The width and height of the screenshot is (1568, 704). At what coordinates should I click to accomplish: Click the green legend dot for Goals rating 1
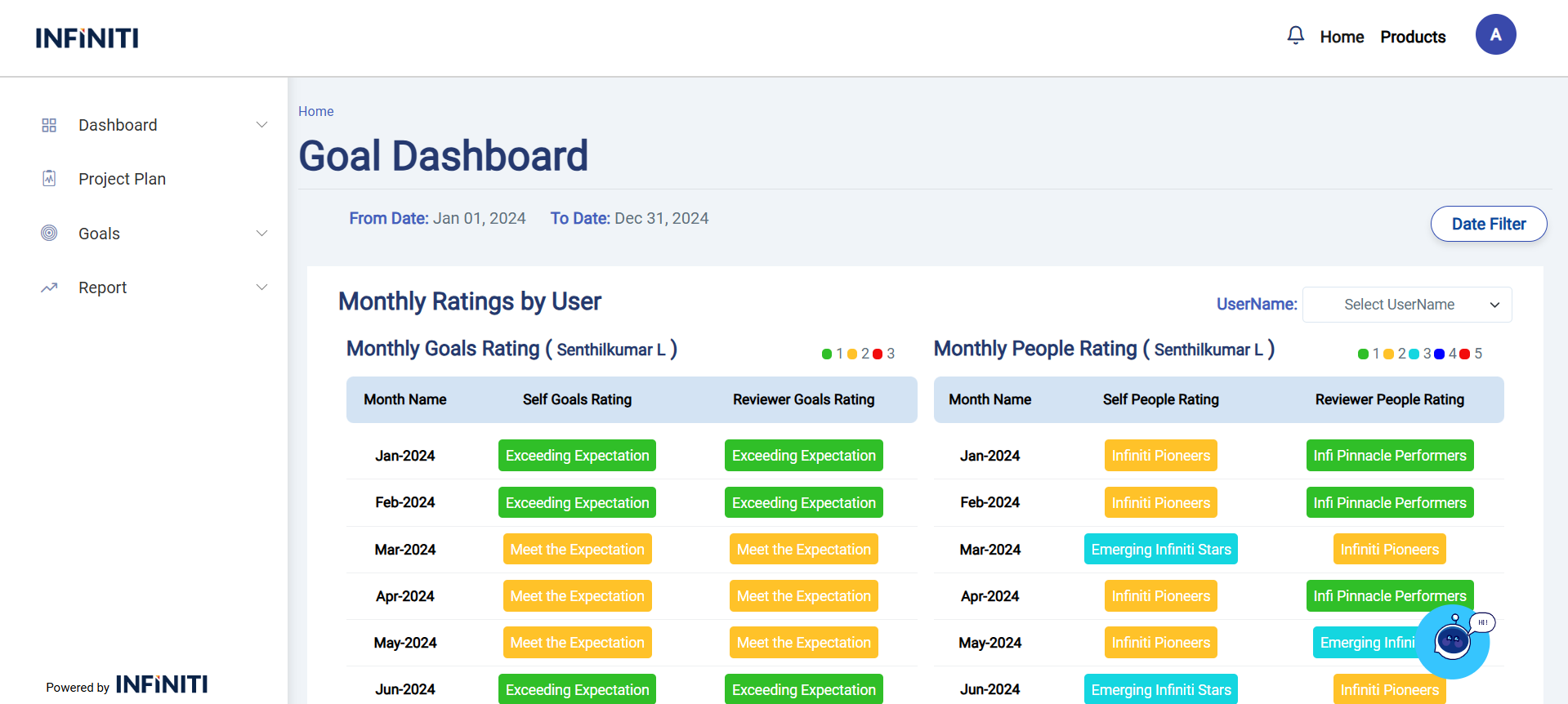click(x=827, y=354)
